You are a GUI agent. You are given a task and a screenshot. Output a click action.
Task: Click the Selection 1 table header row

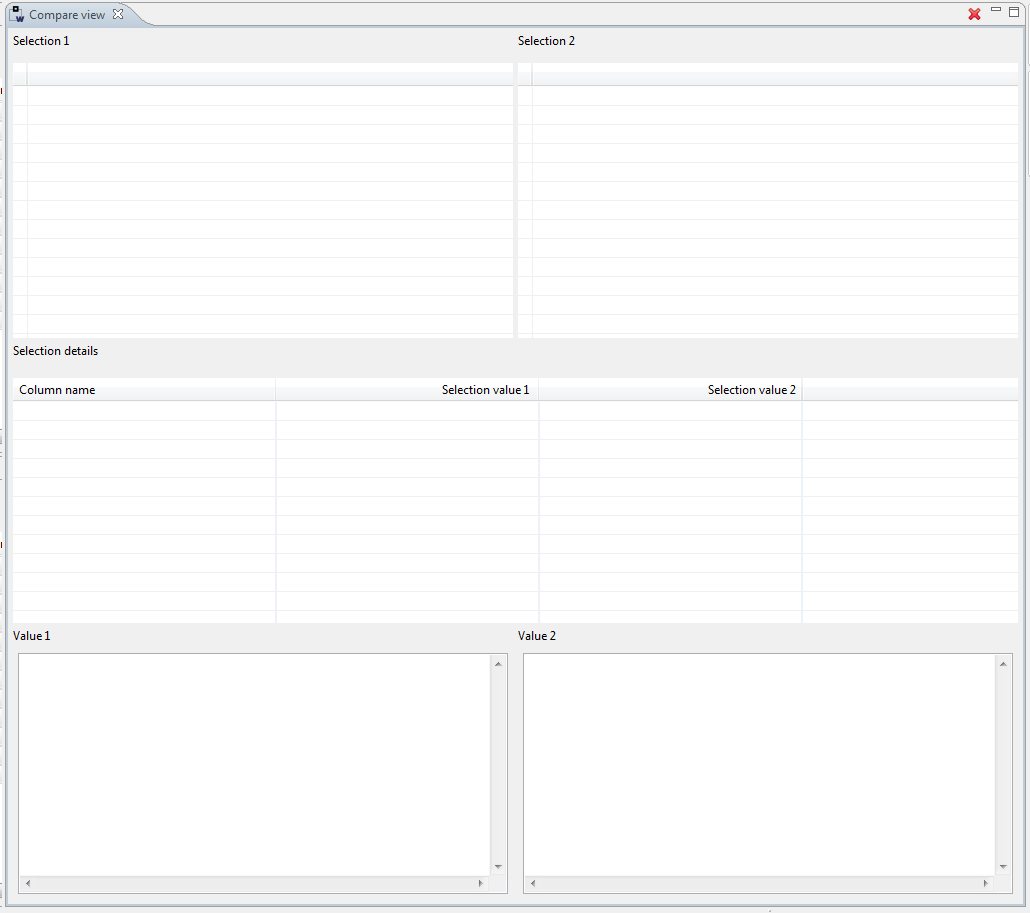pos(269,75)
